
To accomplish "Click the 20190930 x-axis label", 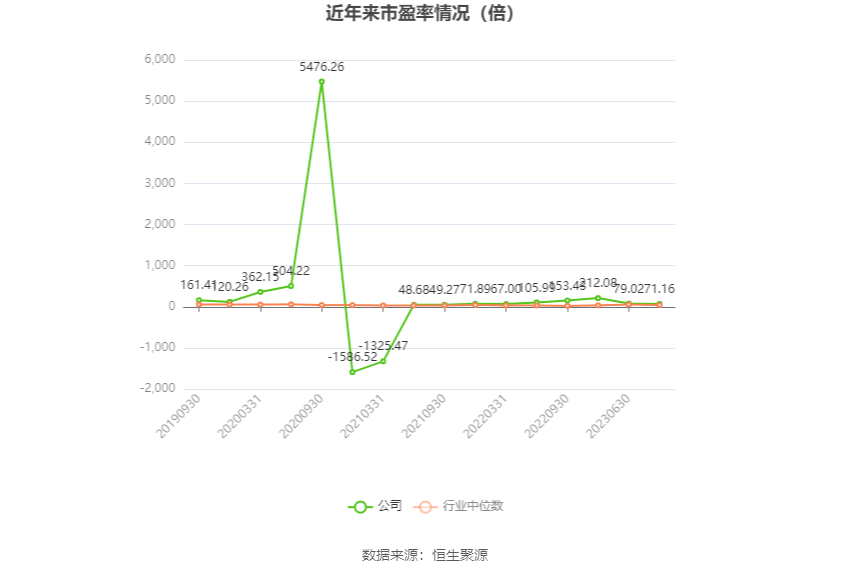I will click(178, 416).
